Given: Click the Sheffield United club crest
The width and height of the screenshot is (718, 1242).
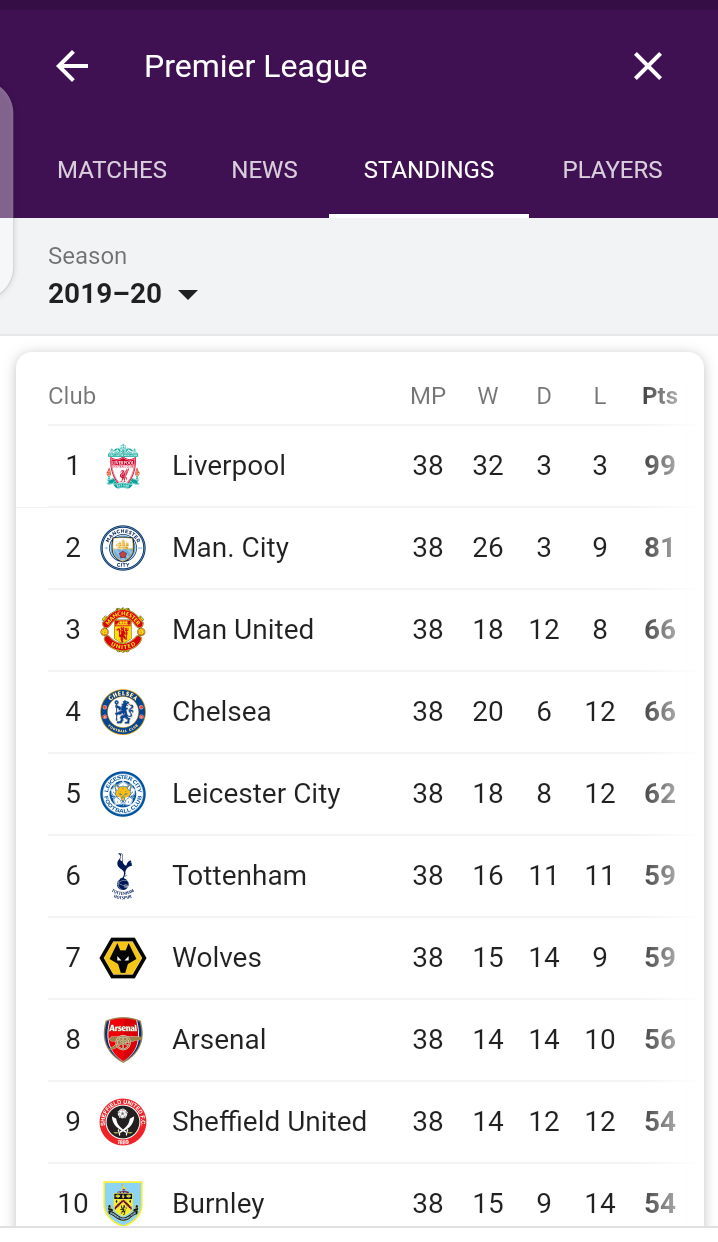Looking at the screenshot, I should point(123,1122).
